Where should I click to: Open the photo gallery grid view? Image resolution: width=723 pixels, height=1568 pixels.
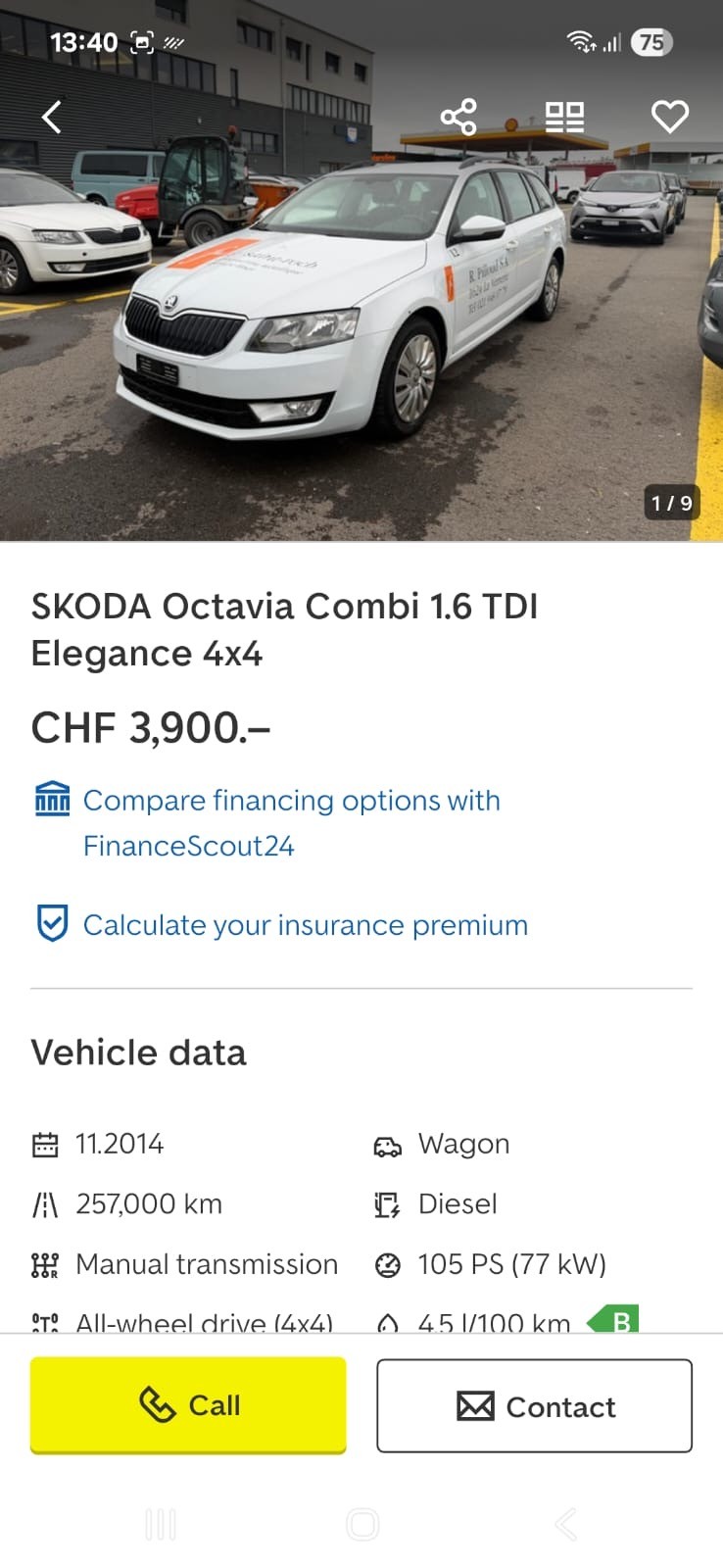click(564, 117)
